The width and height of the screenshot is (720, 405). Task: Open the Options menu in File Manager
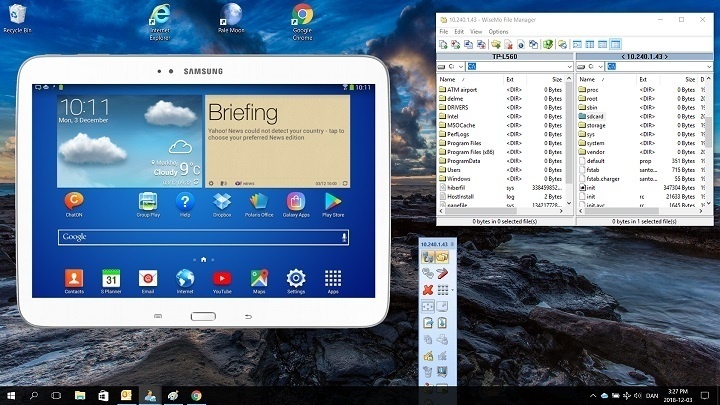coord(498,32)
